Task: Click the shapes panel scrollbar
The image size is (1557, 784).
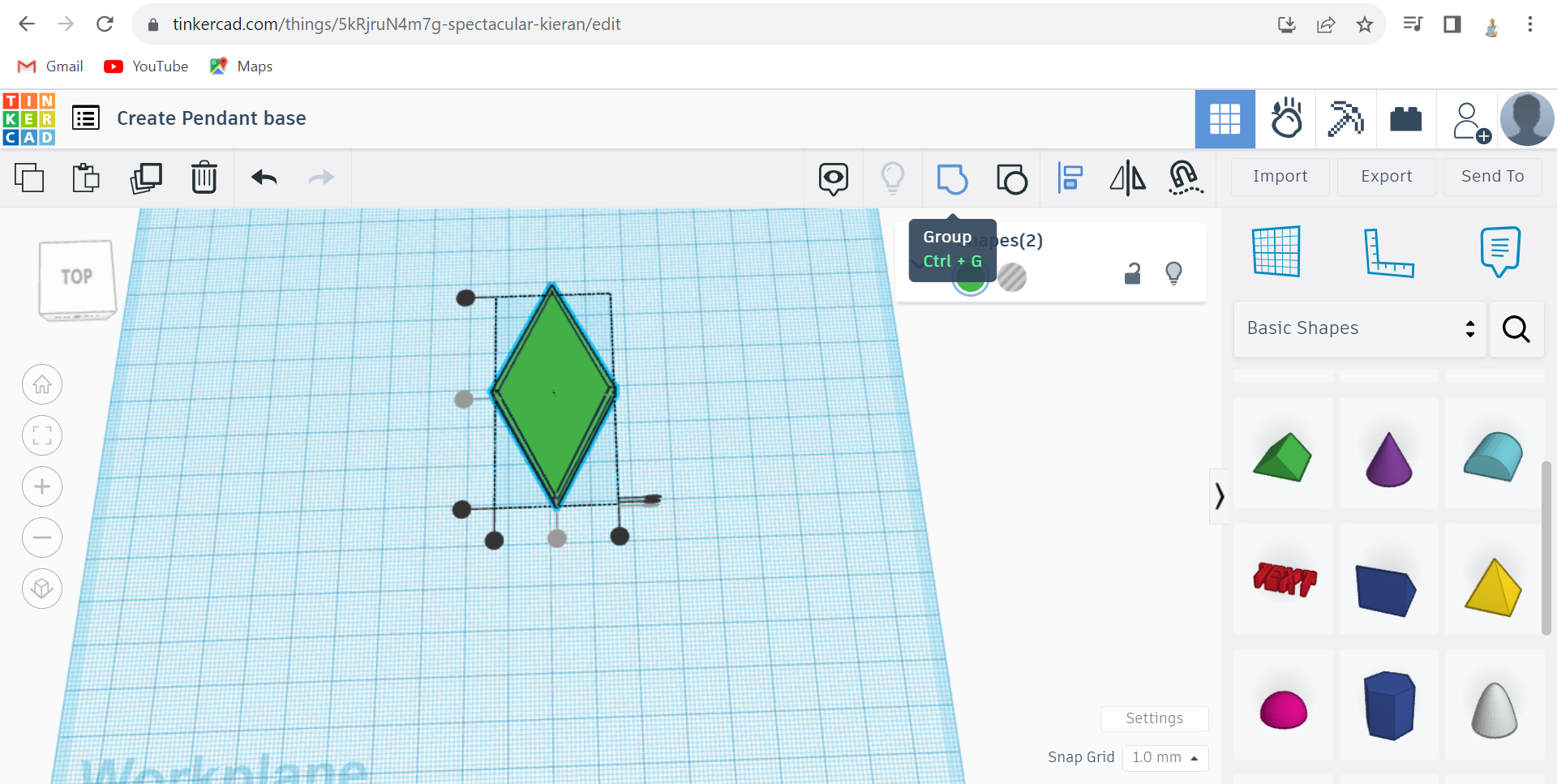Action: [1546, 547]
